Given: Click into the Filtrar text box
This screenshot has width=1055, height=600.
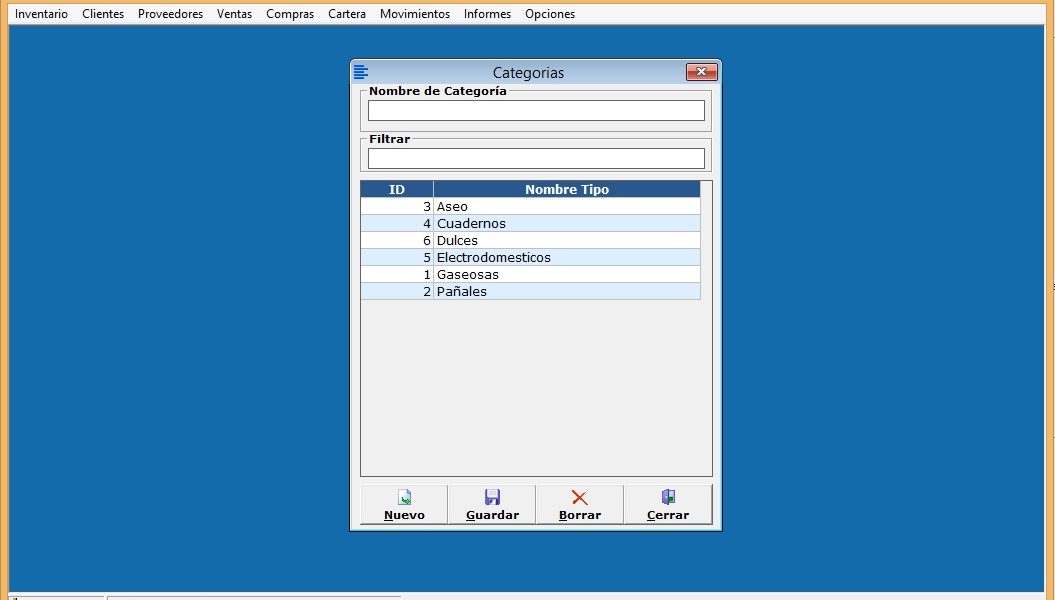Looking at the screenshot, I should click(536, 159).
